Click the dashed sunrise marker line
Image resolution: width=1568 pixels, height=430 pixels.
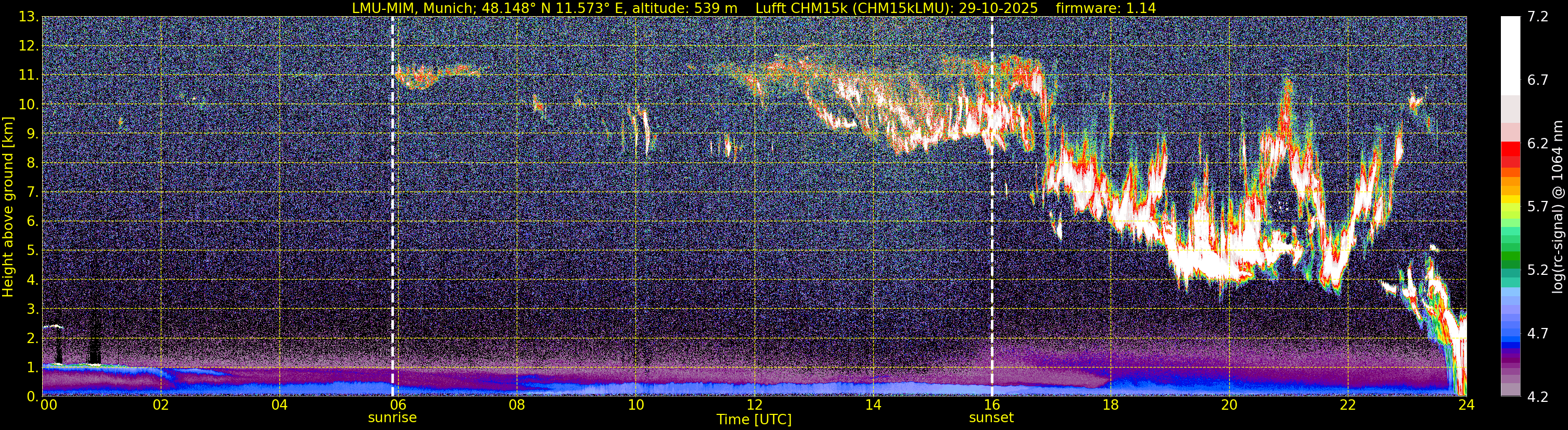(392, 207)
